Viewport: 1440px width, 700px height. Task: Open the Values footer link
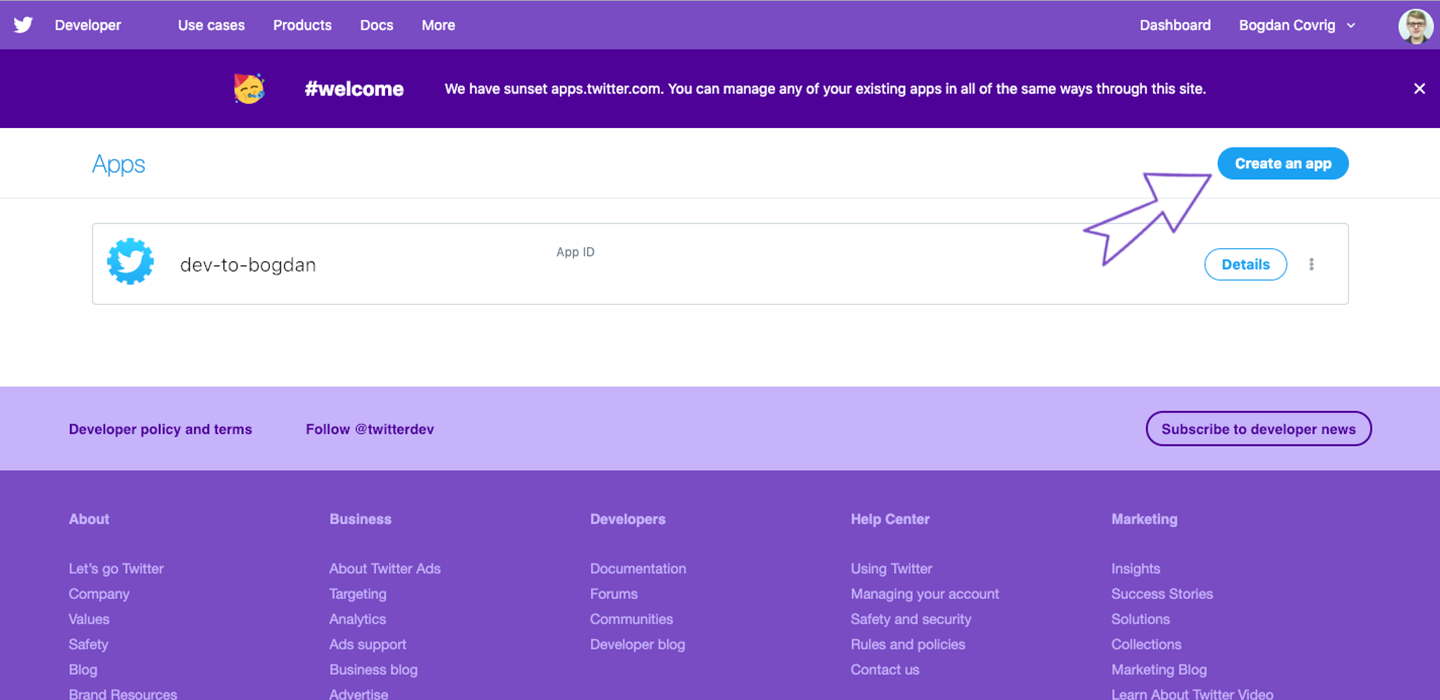point(89,619)
